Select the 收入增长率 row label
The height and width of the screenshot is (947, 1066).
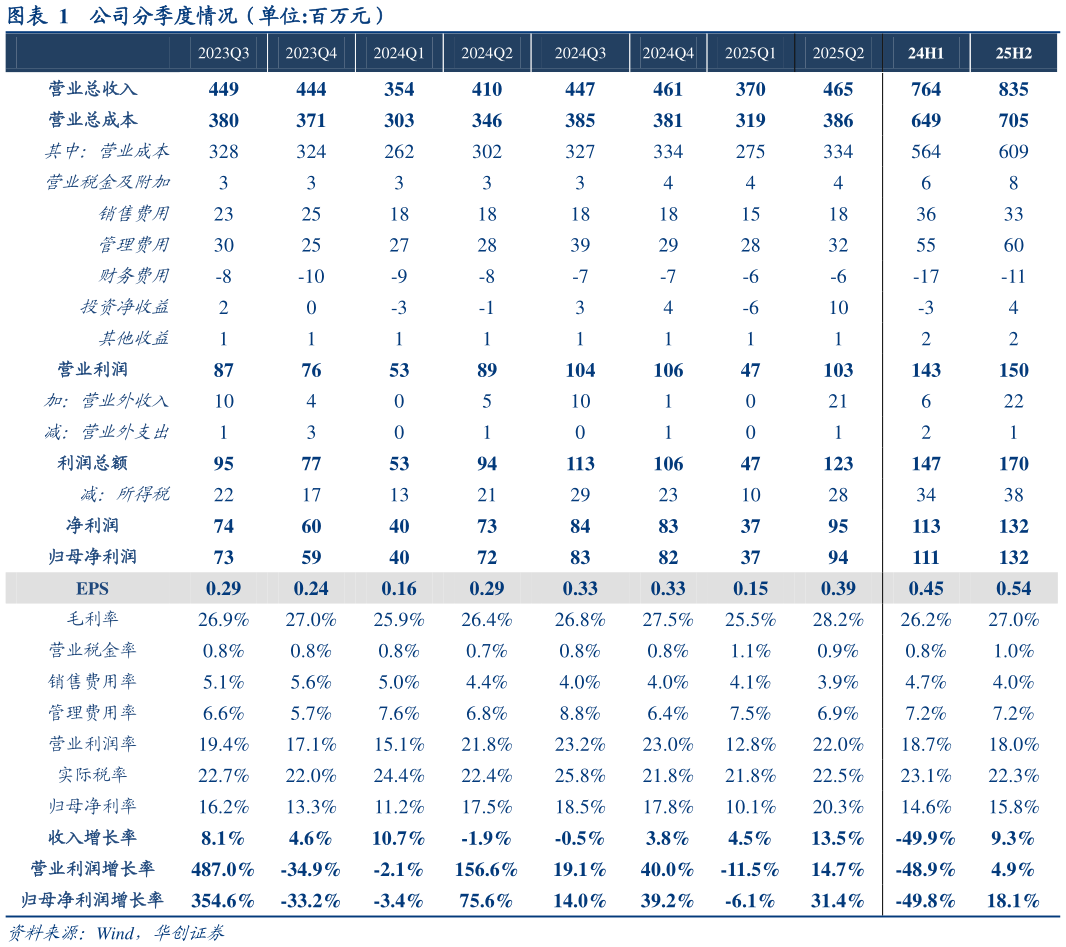pyautogui.click(x=93, y=837)
